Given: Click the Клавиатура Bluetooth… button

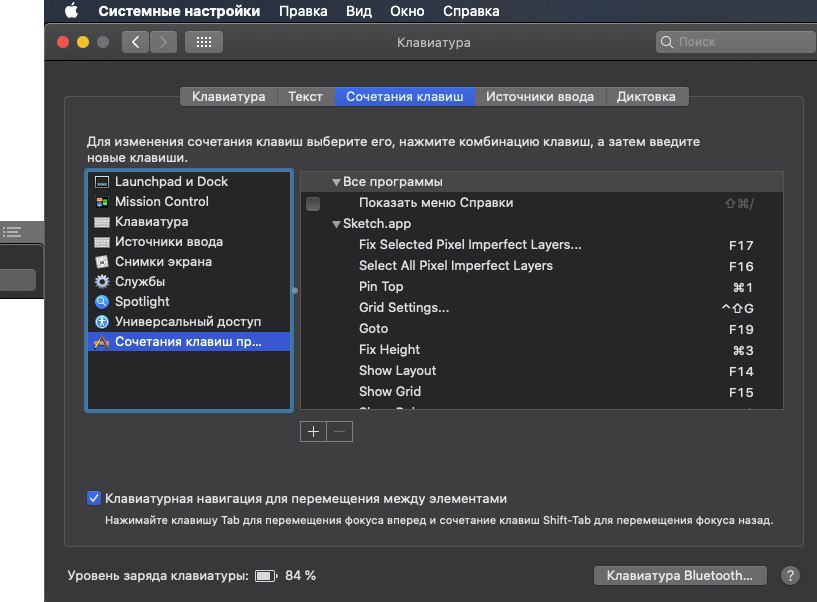Looking at the screenshot, I should click(680, 575).
